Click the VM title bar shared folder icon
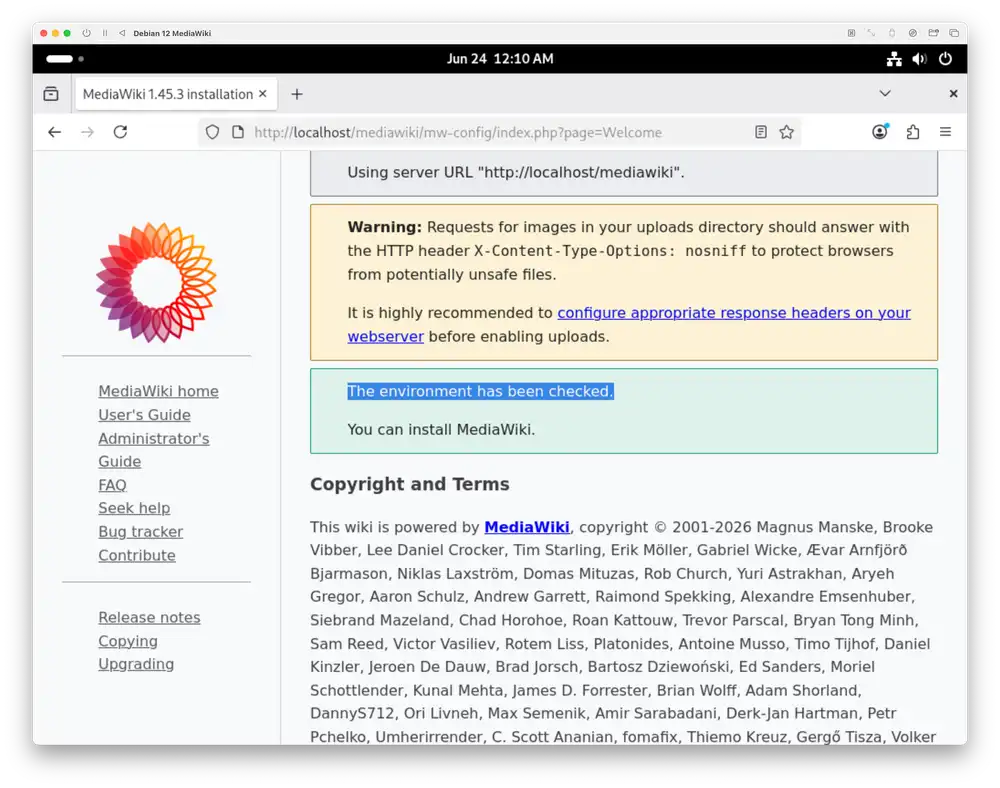 [x=934, y=33]
